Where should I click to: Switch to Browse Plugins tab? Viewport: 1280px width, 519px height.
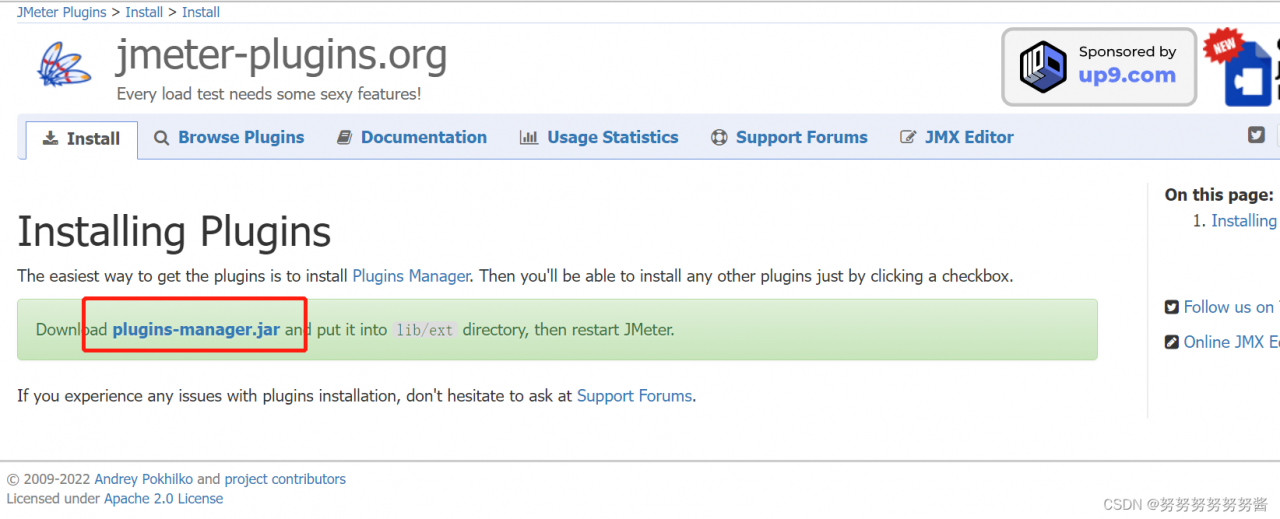[x=229, y=138]
